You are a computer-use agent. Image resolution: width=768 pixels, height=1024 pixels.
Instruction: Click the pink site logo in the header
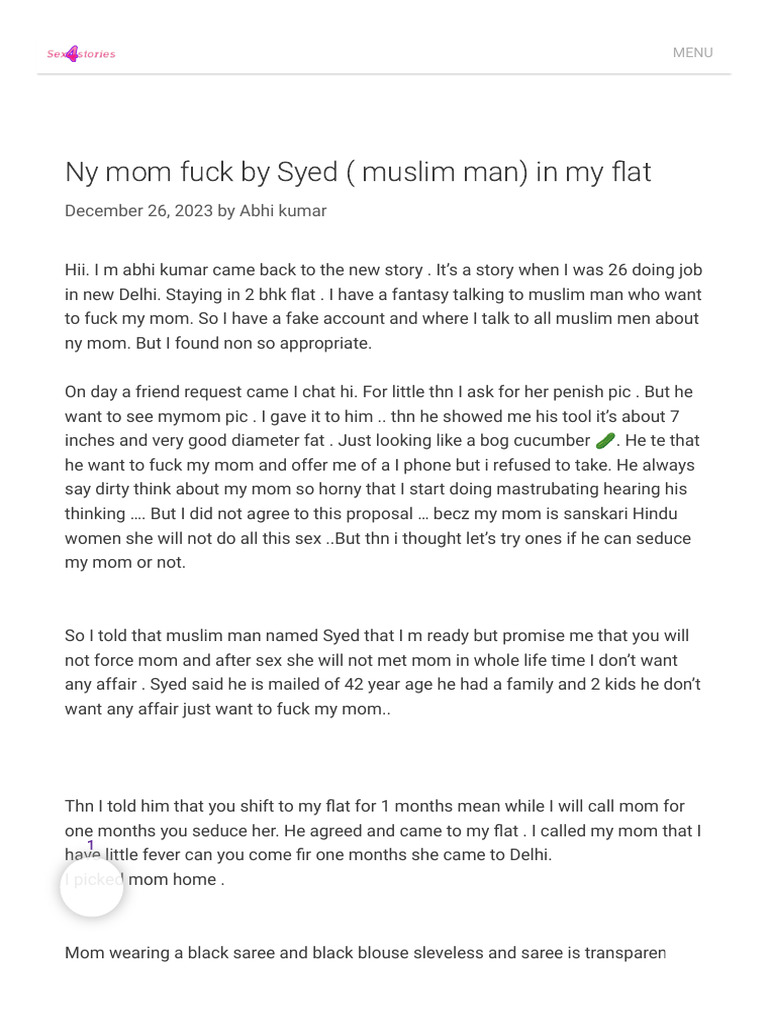pyautogui.click(x=81, y=54)
